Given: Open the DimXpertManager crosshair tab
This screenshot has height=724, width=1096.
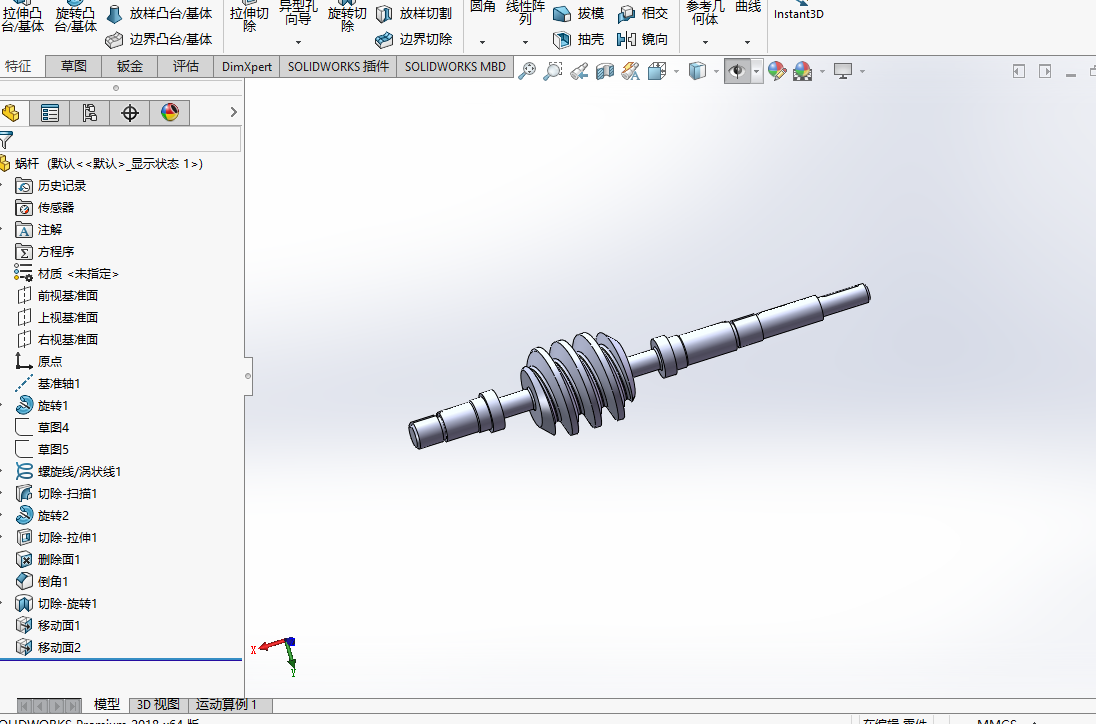Looking at the screenshot, I should 130,113.
